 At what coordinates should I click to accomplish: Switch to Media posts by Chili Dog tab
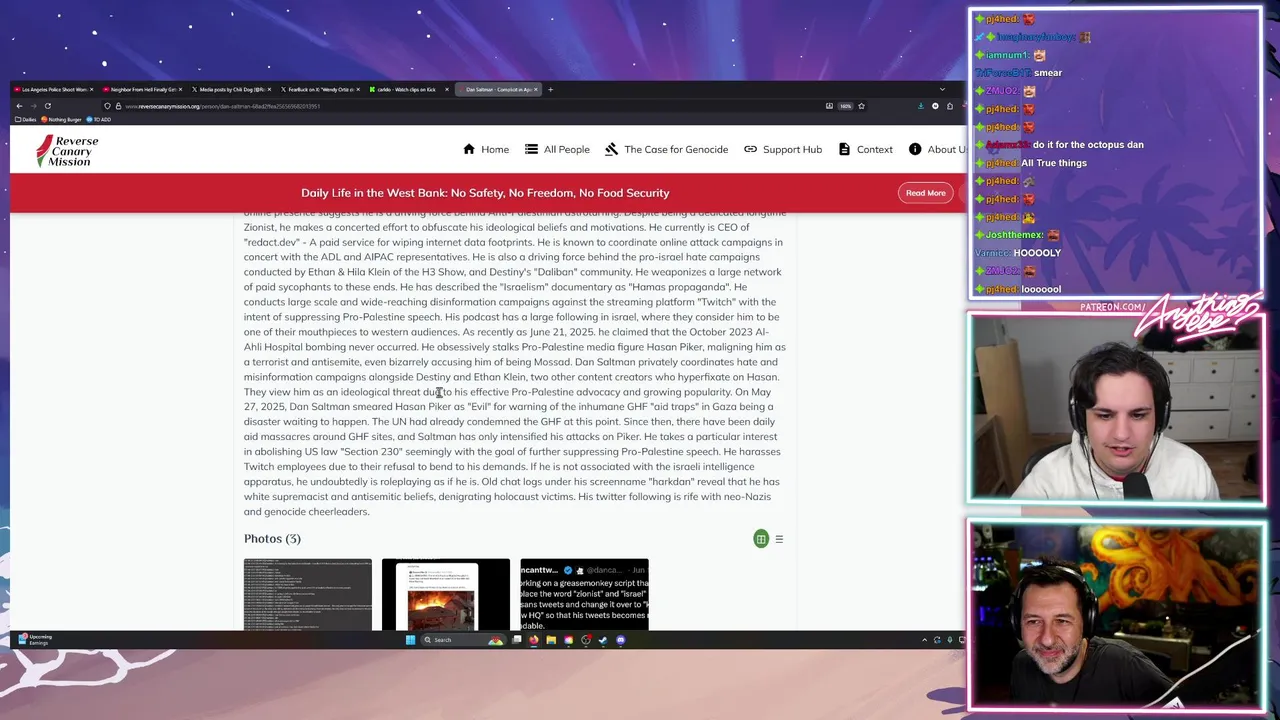(230, 89)
